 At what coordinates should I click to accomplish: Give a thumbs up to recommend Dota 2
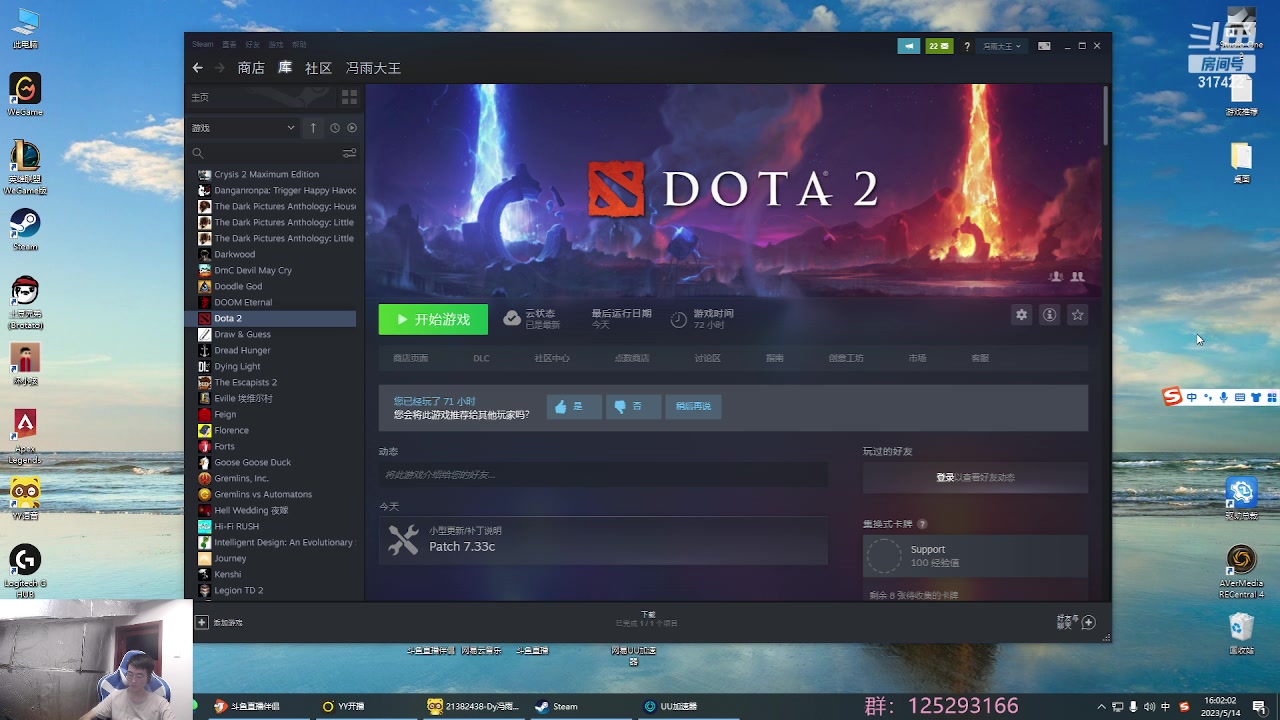pos(573,406)
